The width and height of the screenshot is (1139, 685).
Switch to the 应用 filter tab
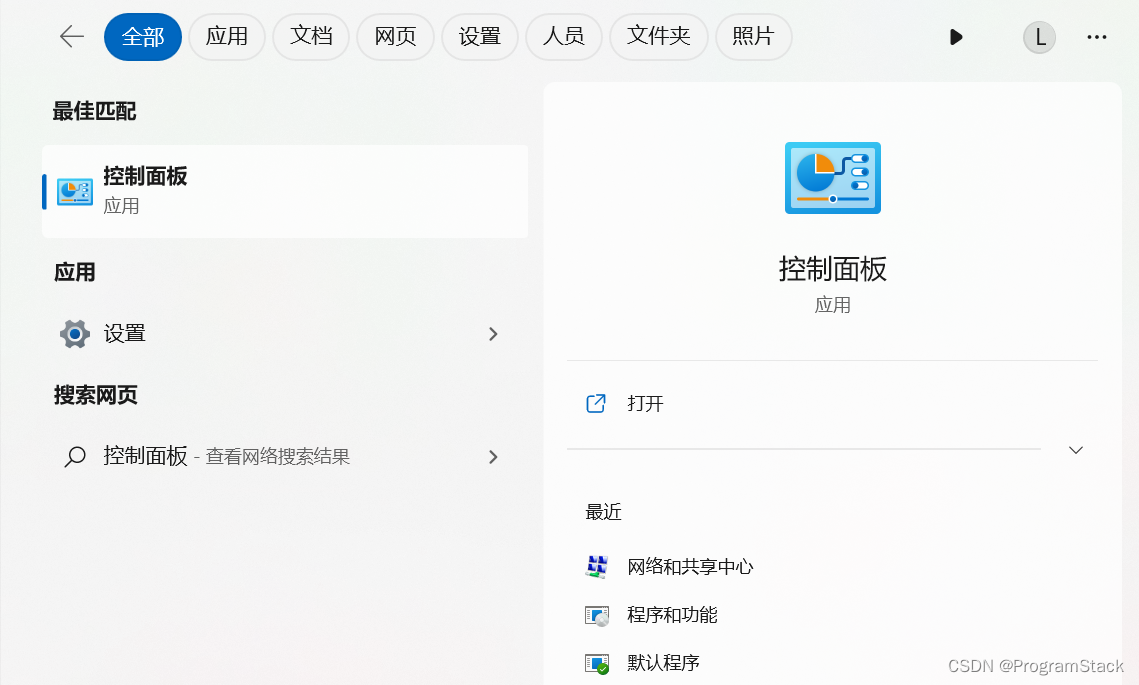point(227,36)
